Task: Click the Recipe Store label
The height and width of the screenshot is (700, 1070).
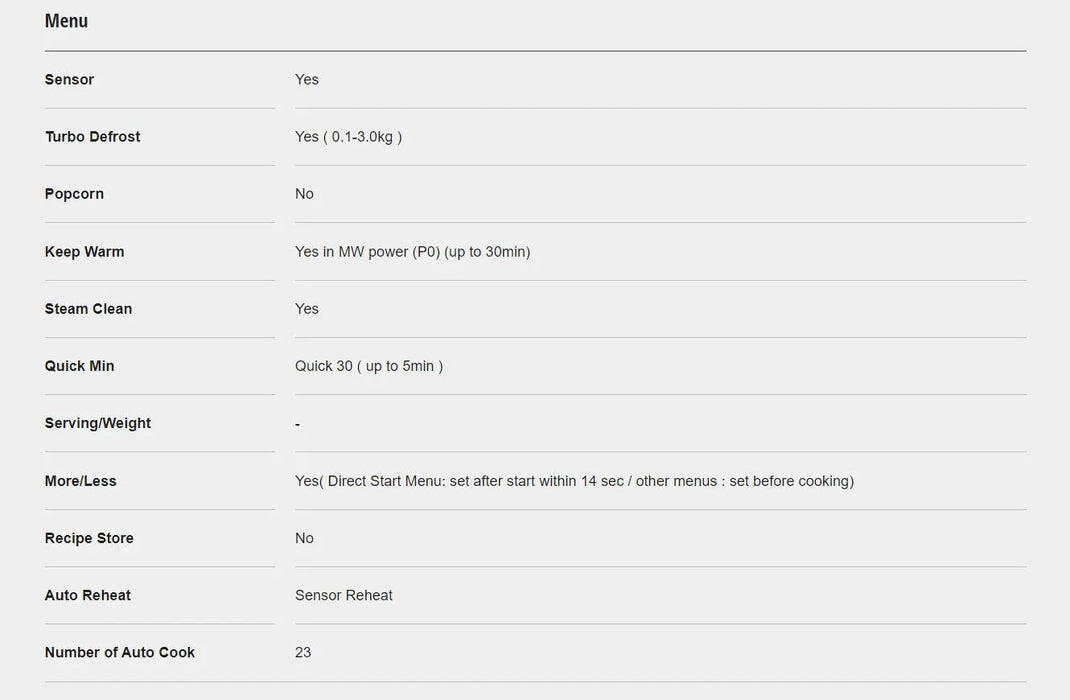Action: 89,538
